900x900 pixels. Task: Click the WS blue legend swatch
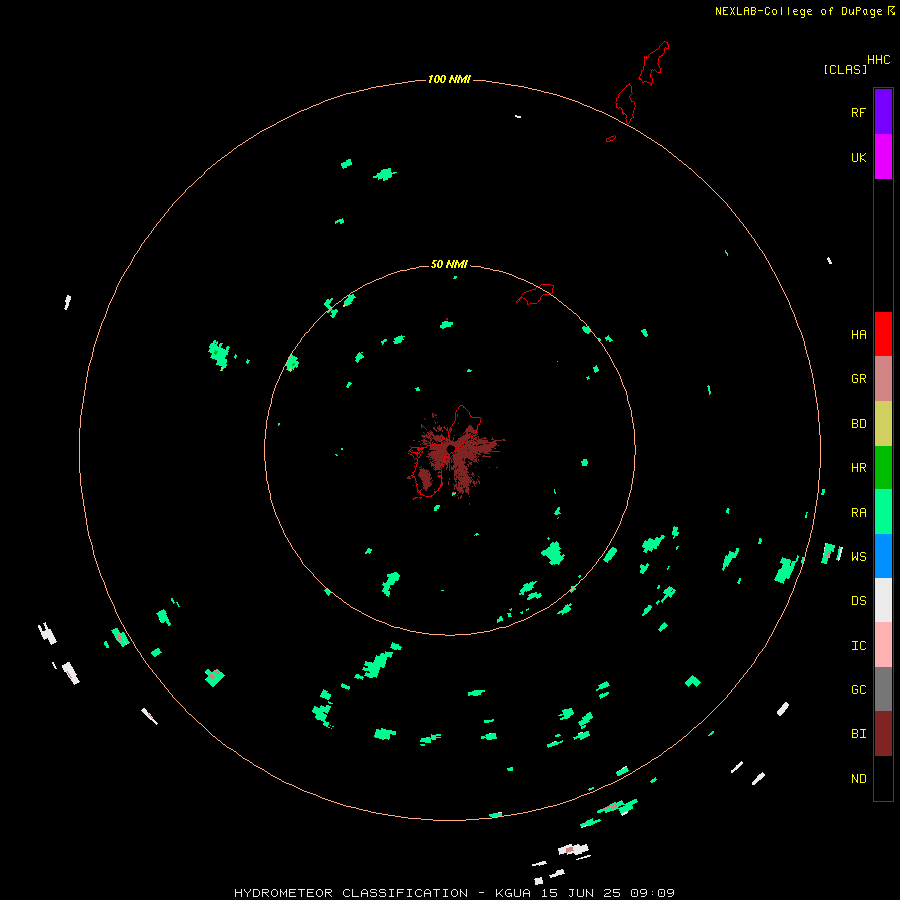(883, 556)
